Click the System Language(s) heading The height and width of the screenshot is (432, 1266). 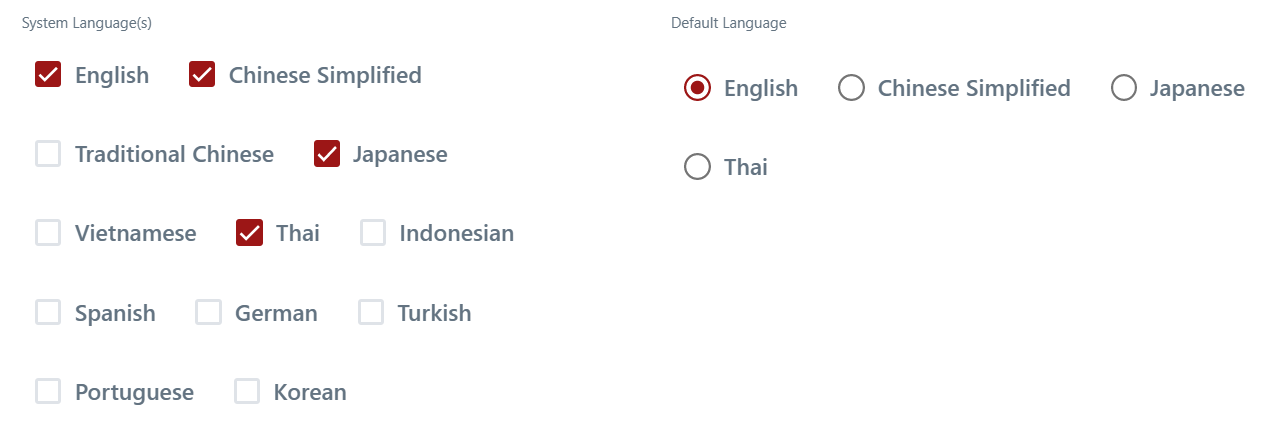(x=87, y=22)
